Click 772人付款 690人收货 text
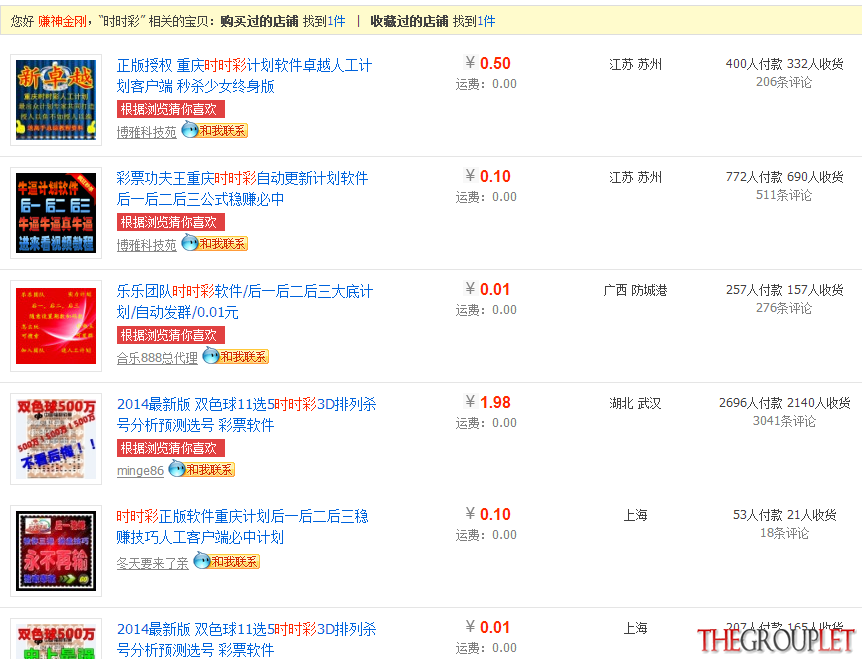862x659 pixels. coord(784,177)
